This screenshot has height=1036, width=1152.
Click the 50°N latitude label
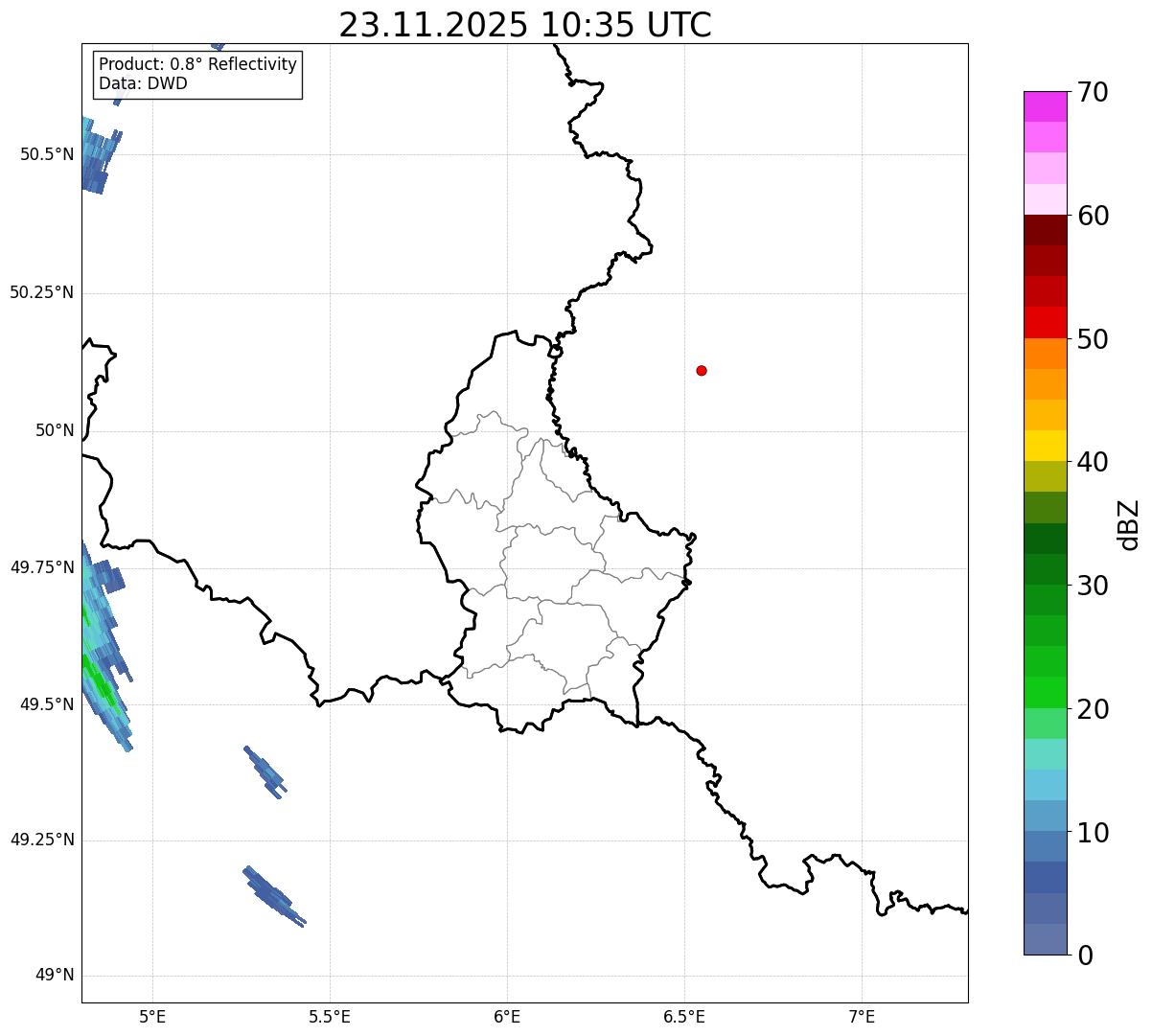[55, 430]
